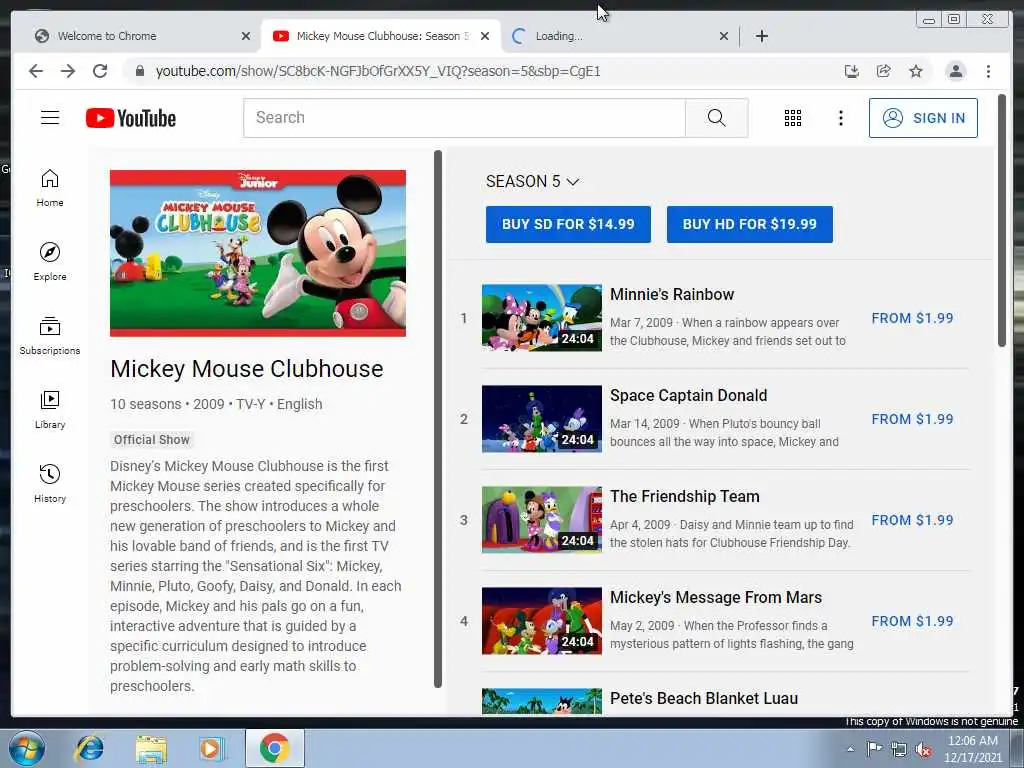Click the Mickey Mouse Clubhouse heading
Viewport: 1024px width, 768px height.
pos(247,369)
